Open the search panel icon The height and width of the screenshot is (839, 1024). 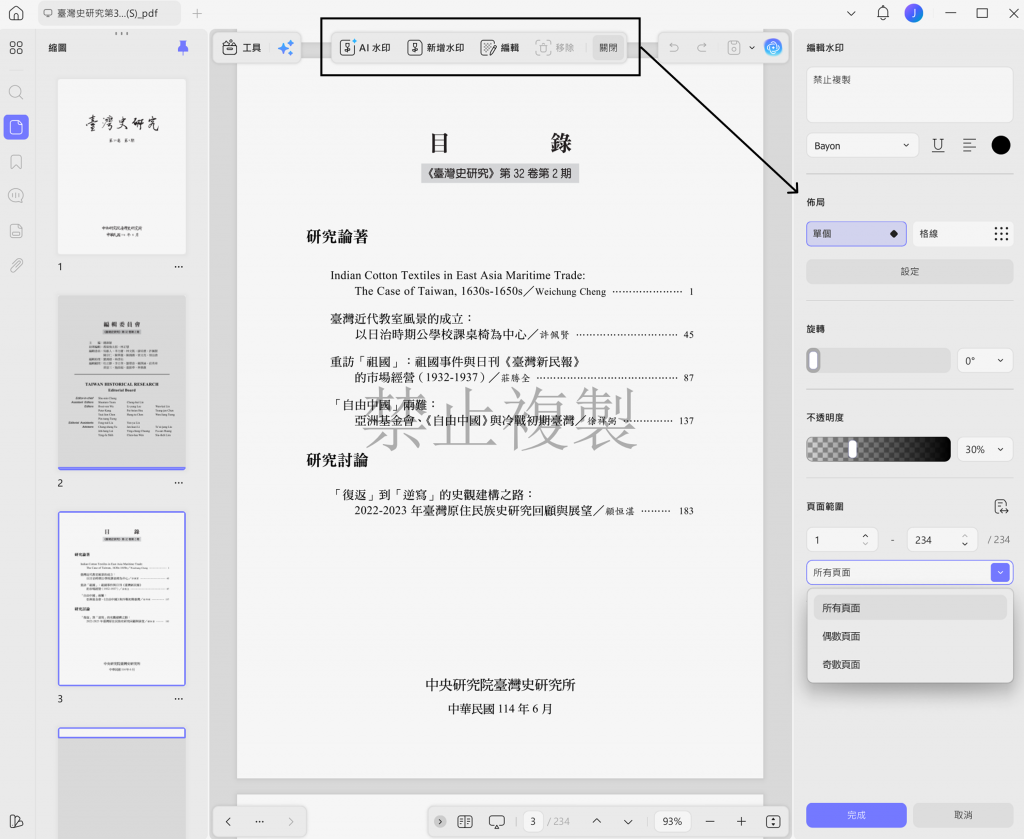[16, 92]
